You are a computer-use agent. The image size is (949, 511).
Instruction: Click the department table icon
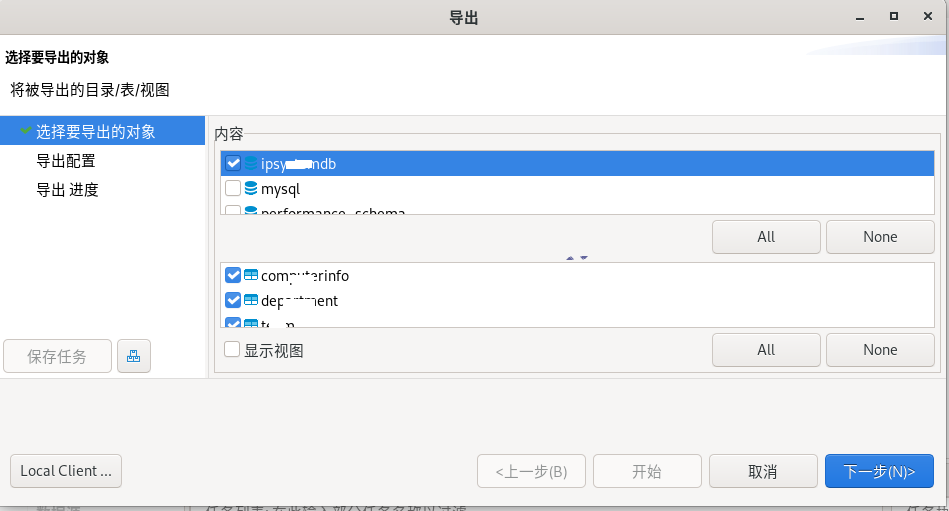[x=251, y=300]
